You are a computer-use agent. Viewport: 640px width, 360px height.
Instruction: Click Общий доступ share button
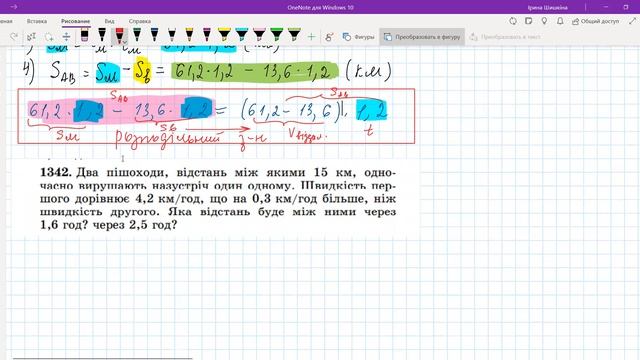coord(596,21)
